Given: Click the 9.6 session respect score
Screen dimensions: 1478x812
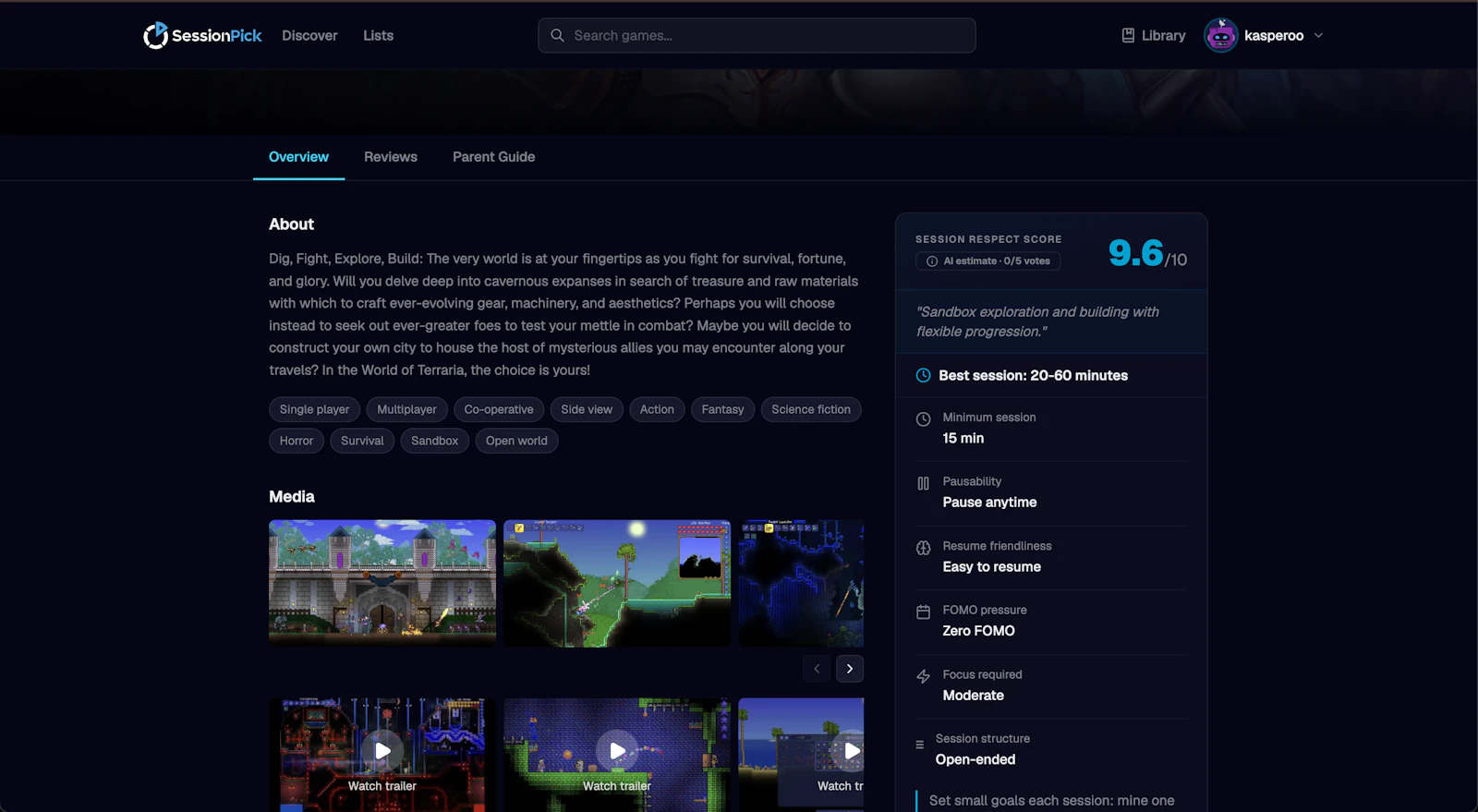Looking at the screenshot, I should click(x=1136, y=252).
